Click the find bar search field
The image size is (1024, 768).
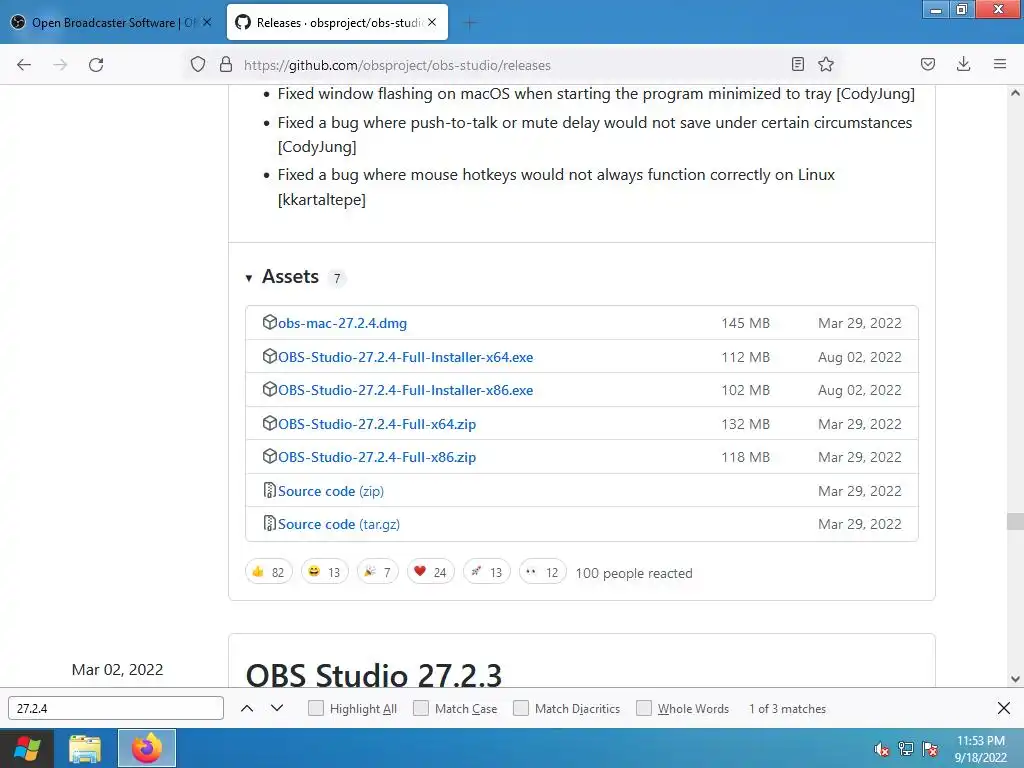tap(116, 709)
